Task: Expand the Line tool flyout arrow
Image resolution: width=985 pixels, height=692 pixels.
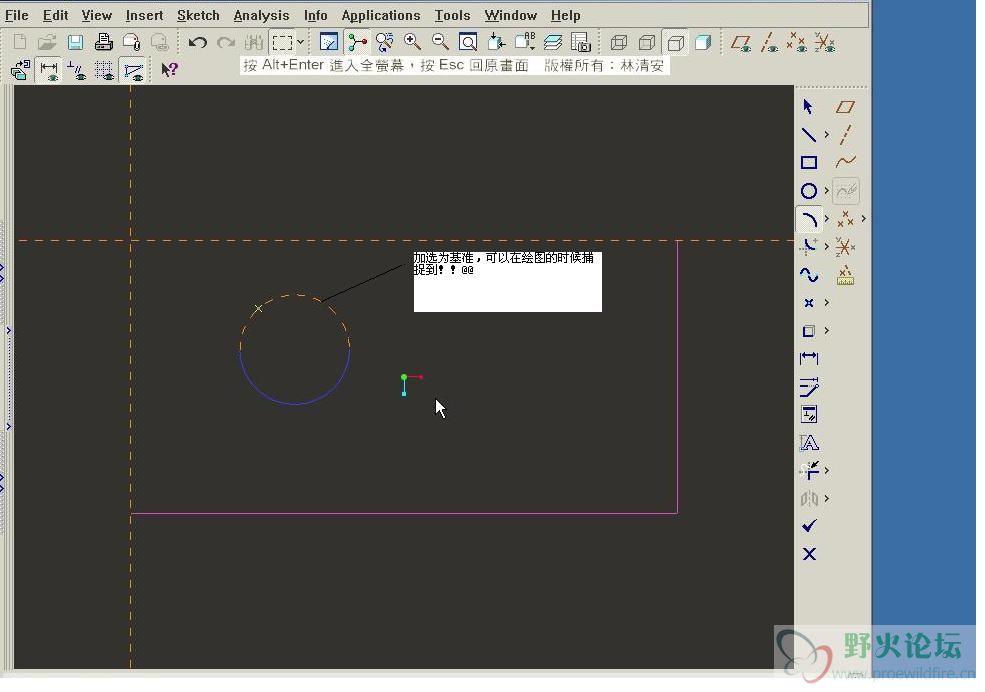Action: [x=827, y=134]
